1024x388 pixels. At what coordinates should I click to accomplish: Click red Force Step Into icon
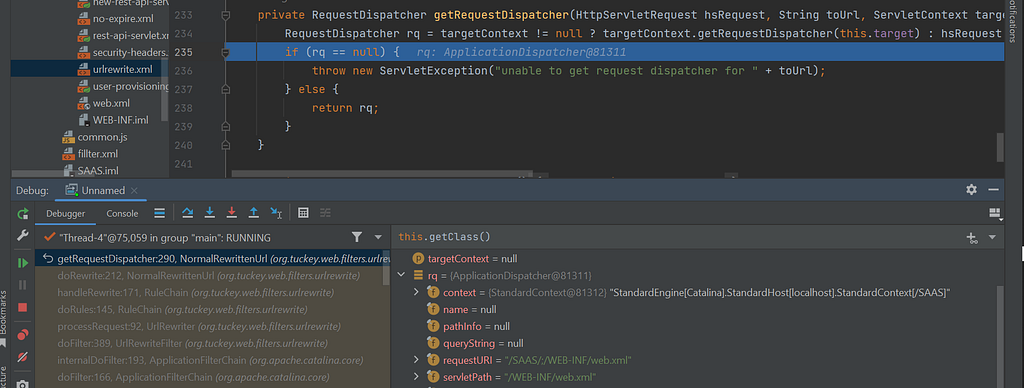[231, 213]
